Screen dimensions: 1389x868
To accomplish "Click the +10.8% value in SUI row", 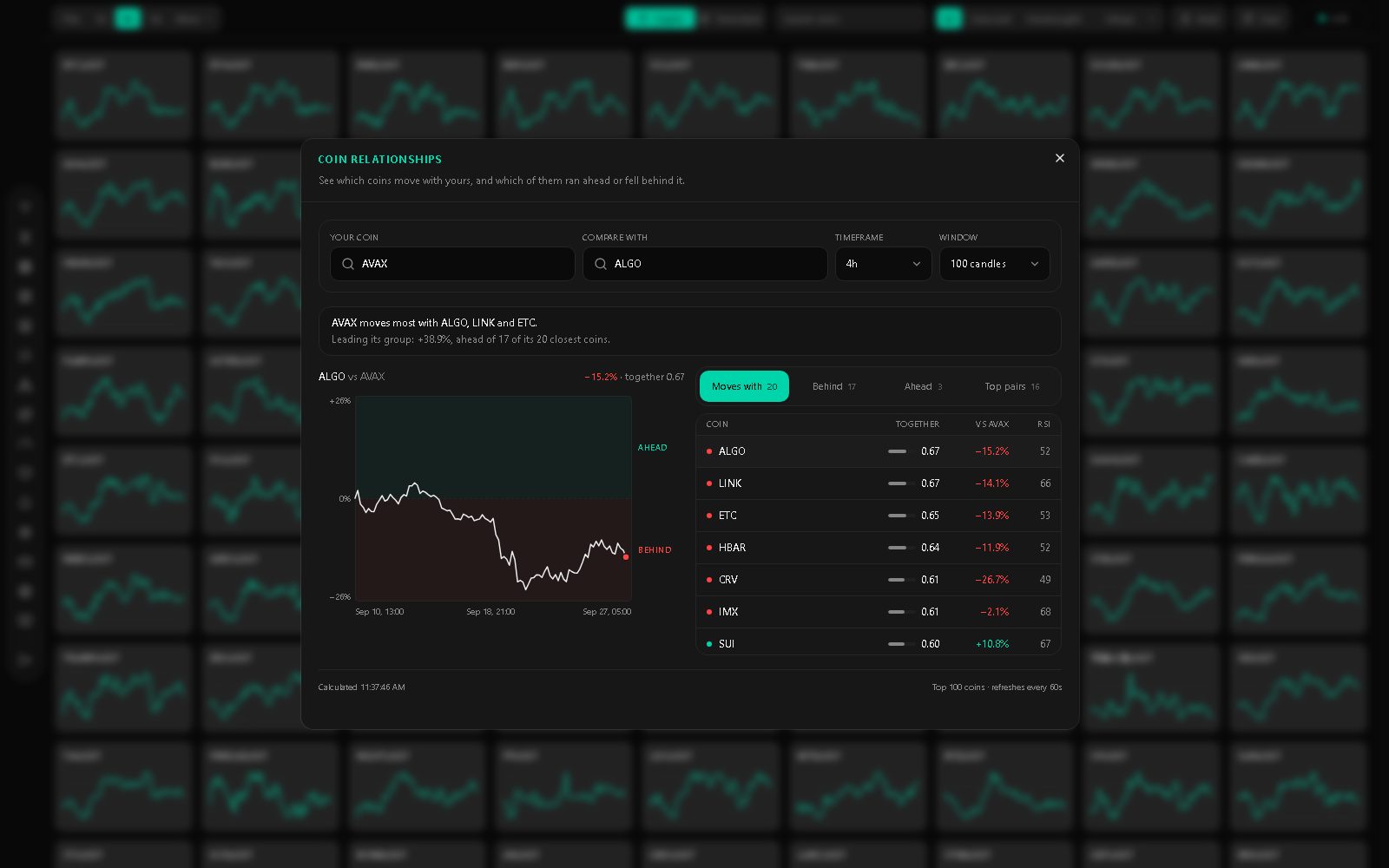I will [992, 644].
